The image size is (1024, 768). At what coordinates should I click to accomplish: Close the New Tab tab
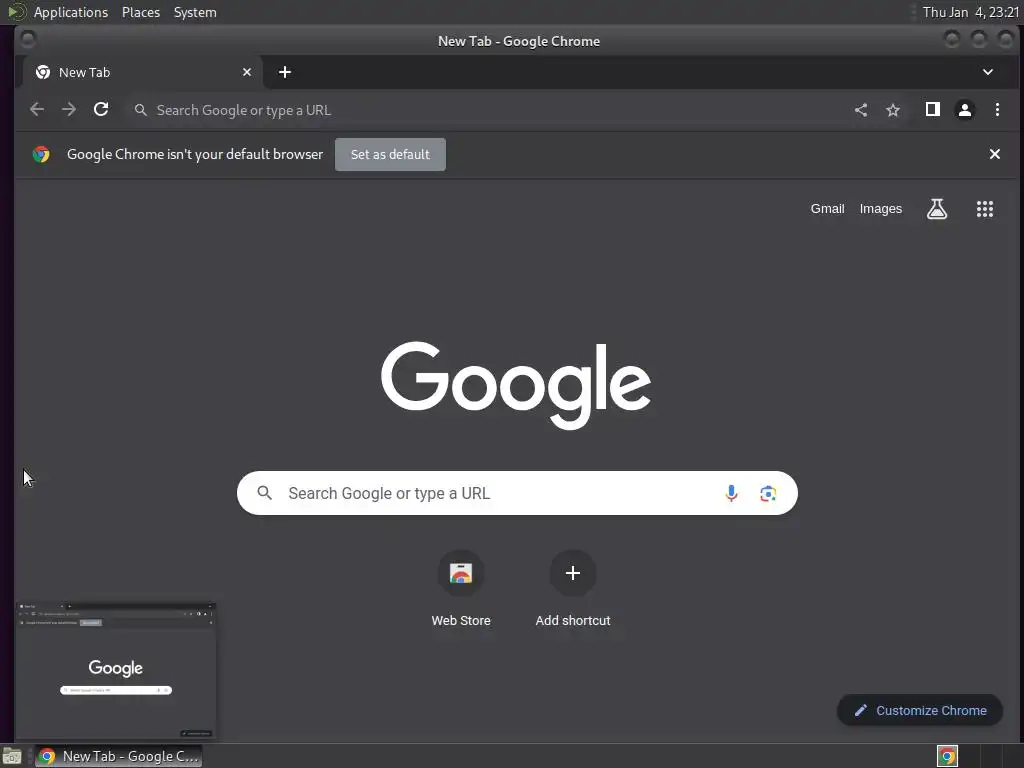247,72
